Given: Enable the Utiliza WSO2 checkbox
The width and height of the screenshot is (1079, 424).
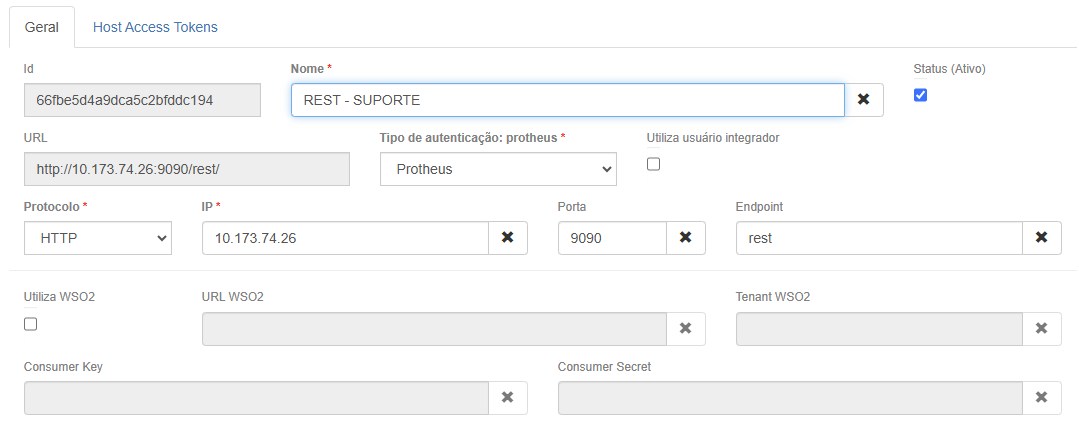Looking at the screenshot, I should pyautogui.click(x=30, y=324).
